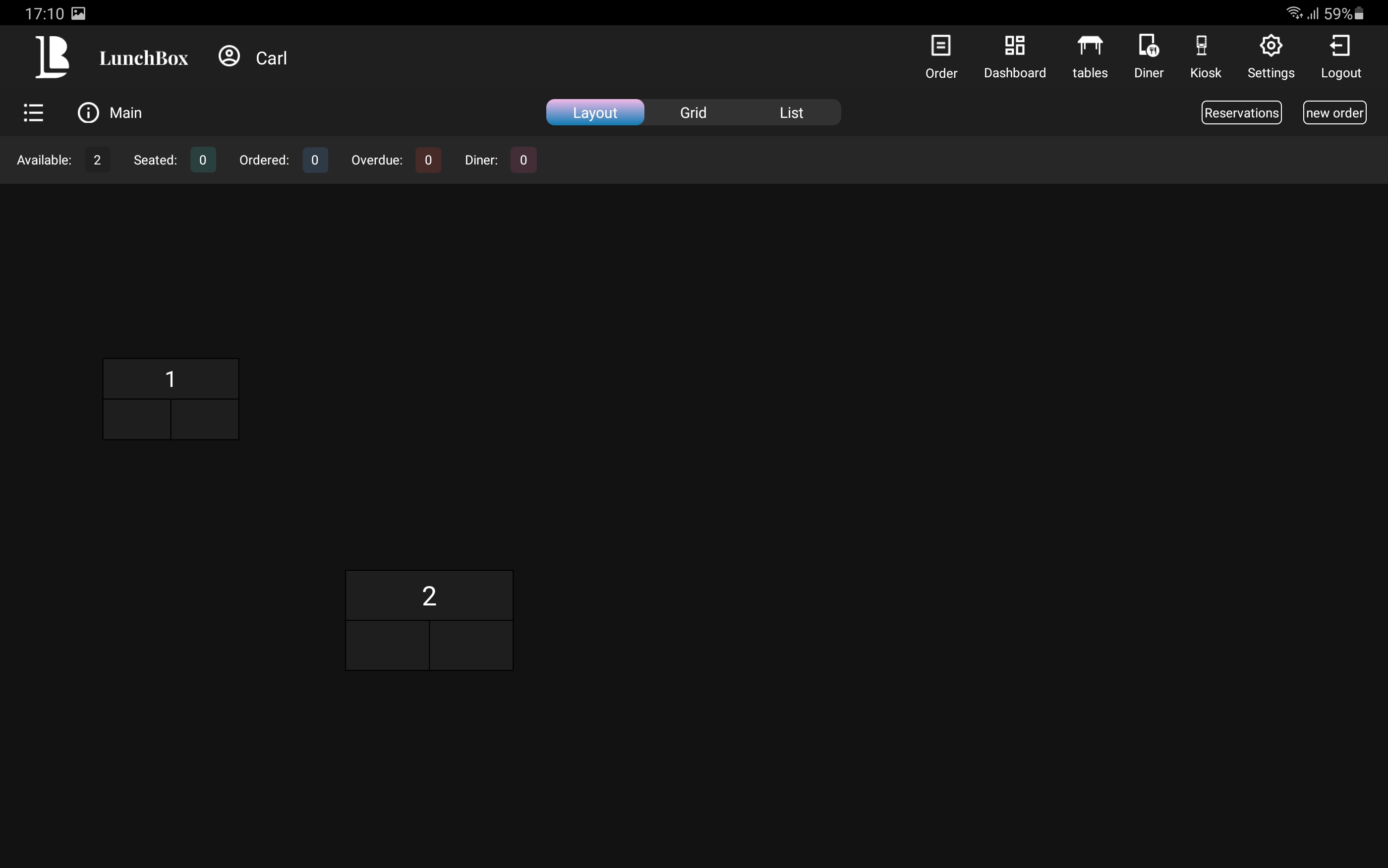Click the LunchBox logo
1388x868 pixels.
[x=52, y=56]
